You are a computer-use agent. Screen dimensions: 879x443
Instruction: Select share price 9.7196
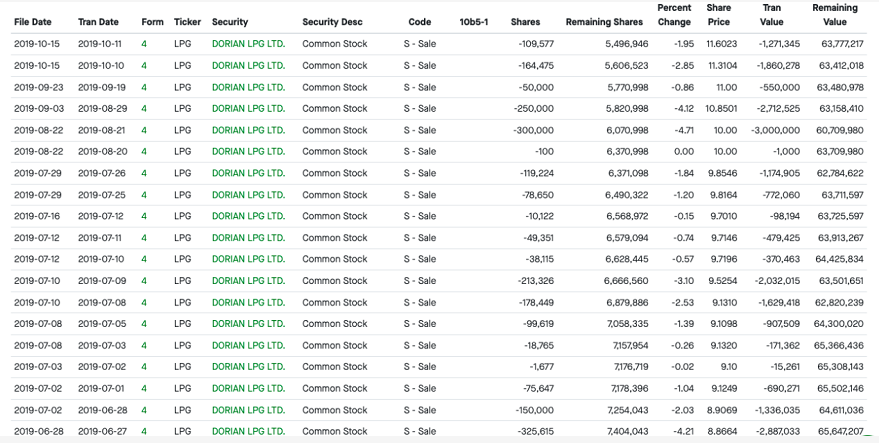coord(724,259)
